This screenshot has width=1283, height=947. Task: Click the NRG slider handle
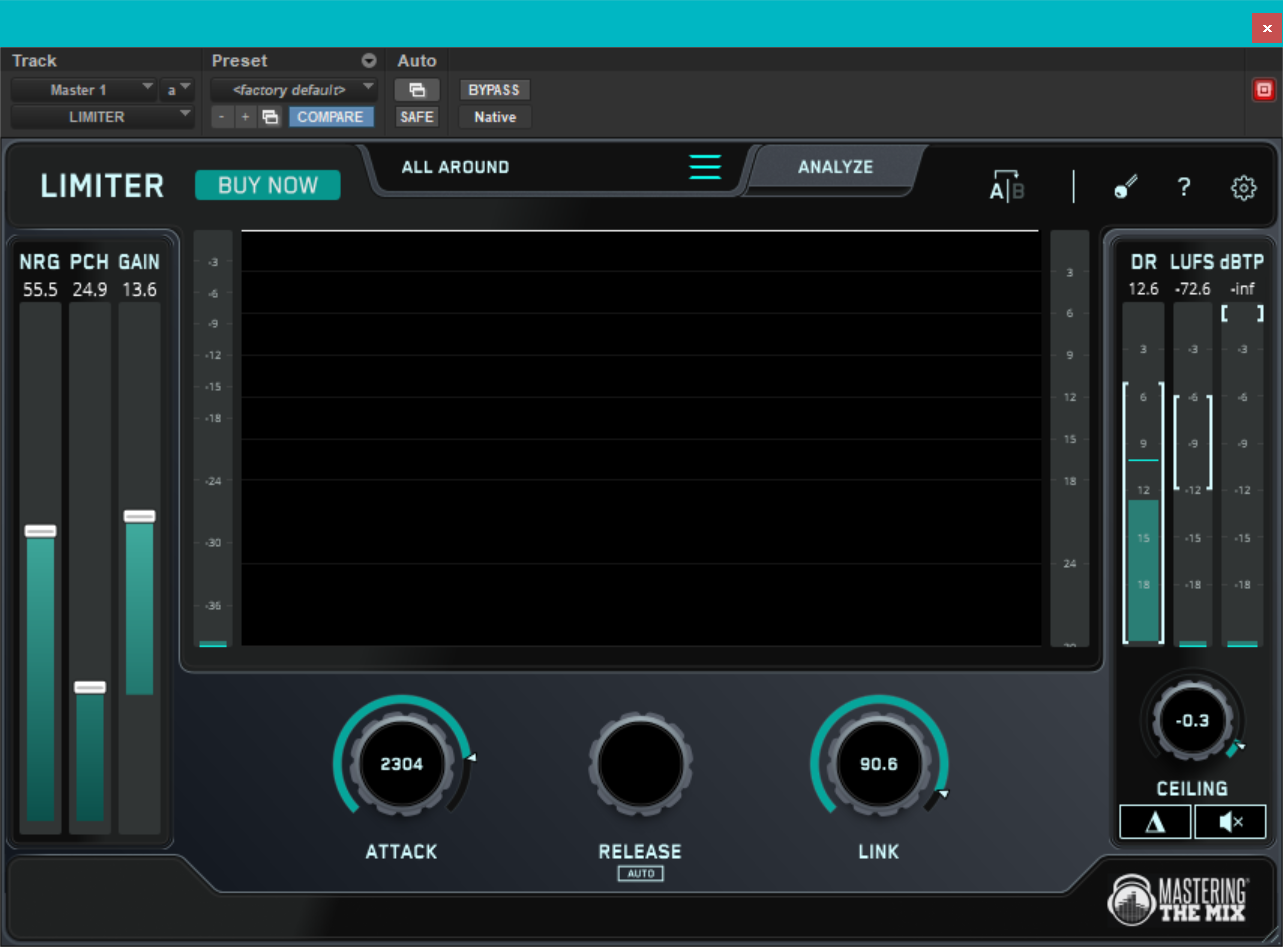(x=41, y=531)
